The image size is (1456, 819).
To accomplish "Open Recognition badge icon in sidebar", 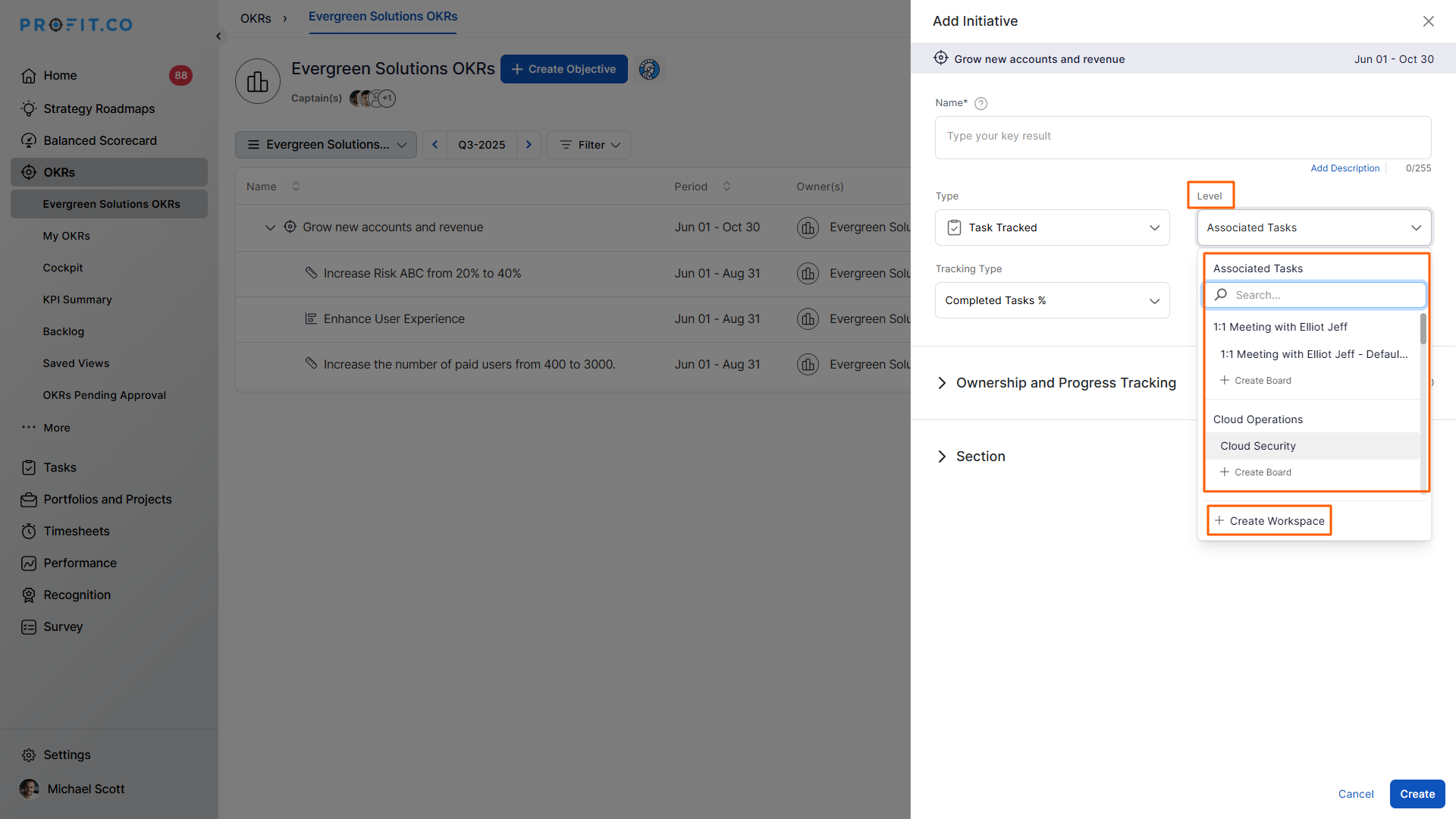I will (x=29, y=595).
